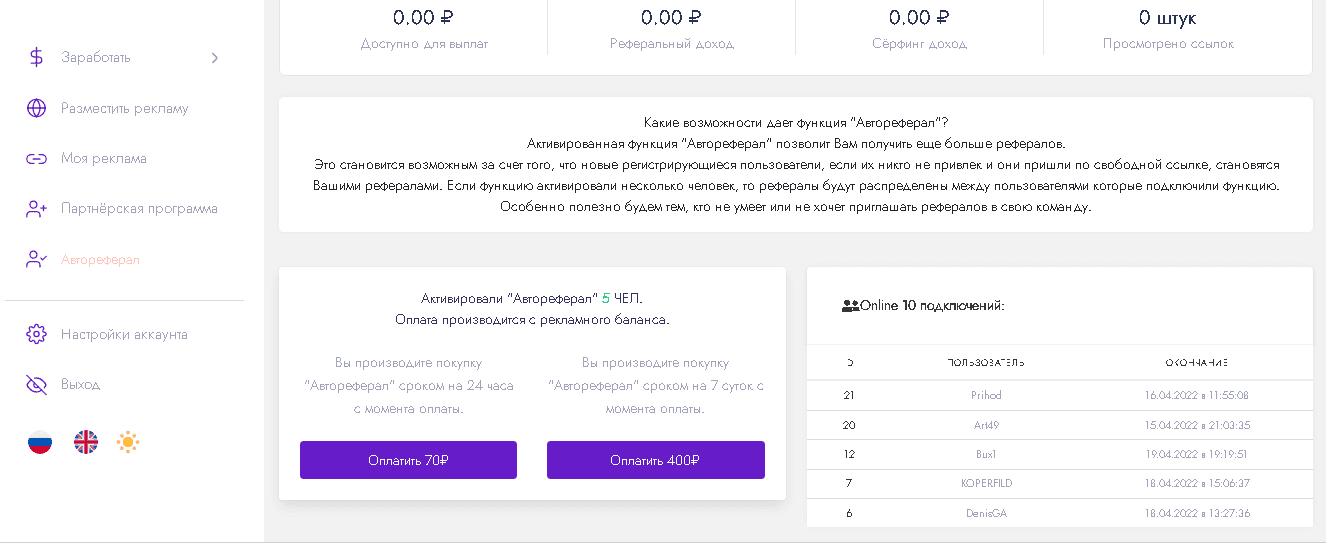Click the crossed-eye icon for Выход
The height and width of the screenshot is (544, 1326).
pos(37,385)
